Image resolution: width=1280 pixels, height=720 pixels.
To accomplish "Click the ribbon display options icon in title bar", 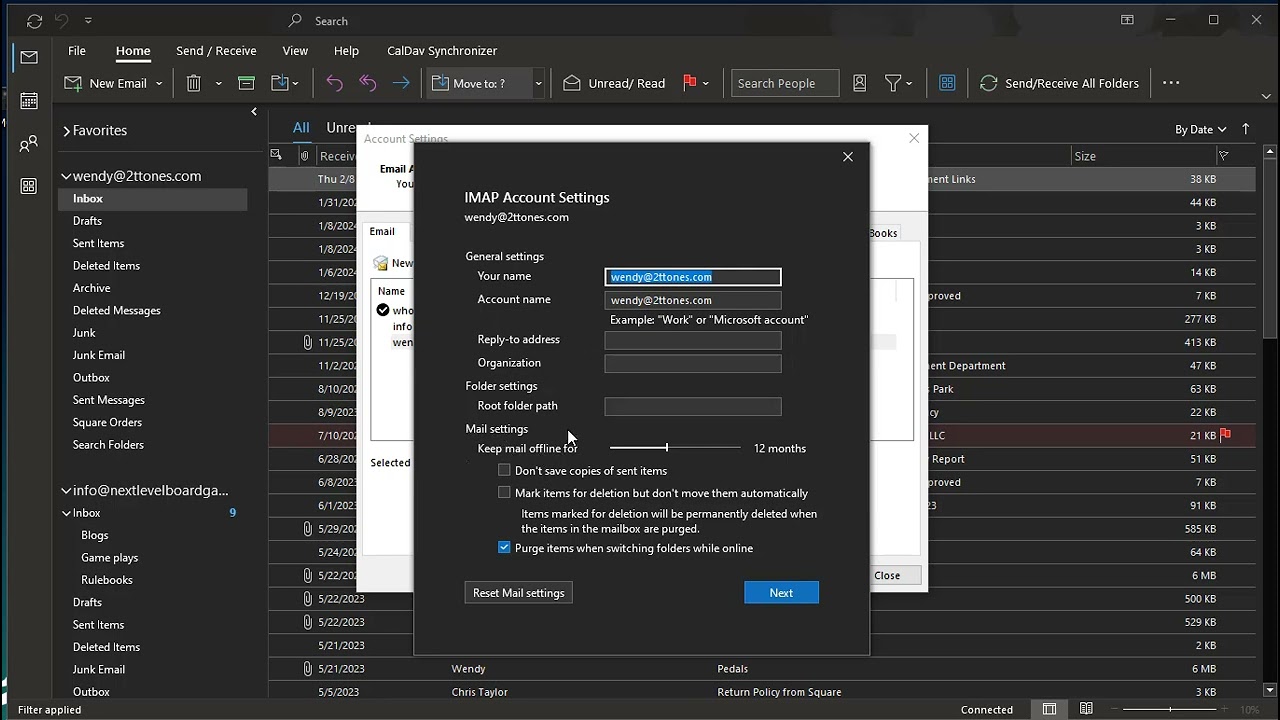I will pyautogui.click(x=1127, y=20).
